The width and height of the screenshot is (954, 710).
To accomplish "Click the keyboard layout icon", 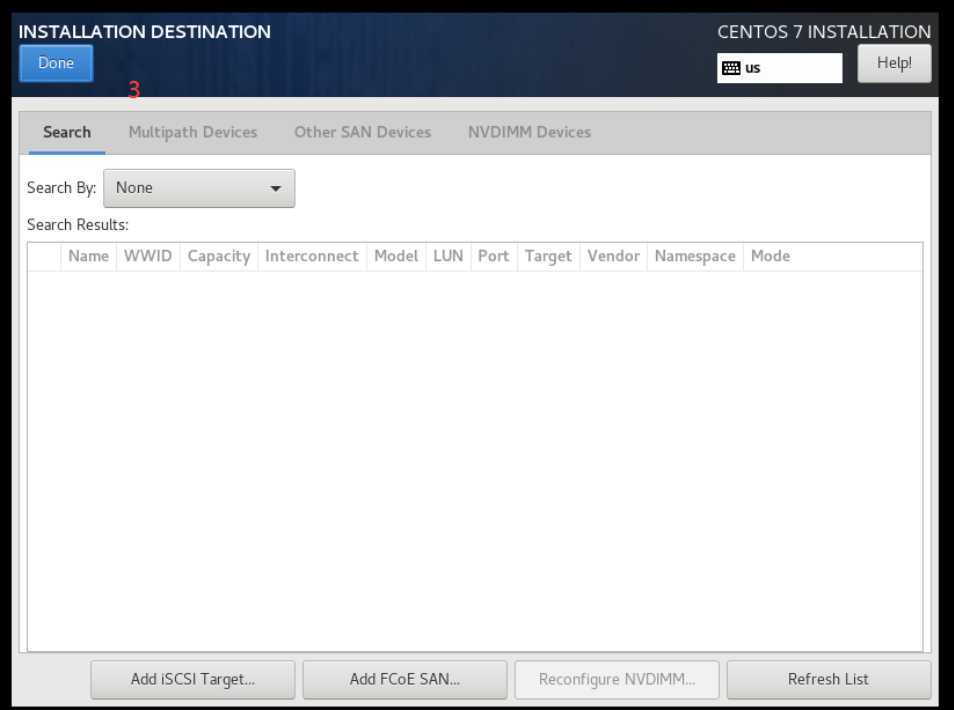I will (x=731, y=68).
